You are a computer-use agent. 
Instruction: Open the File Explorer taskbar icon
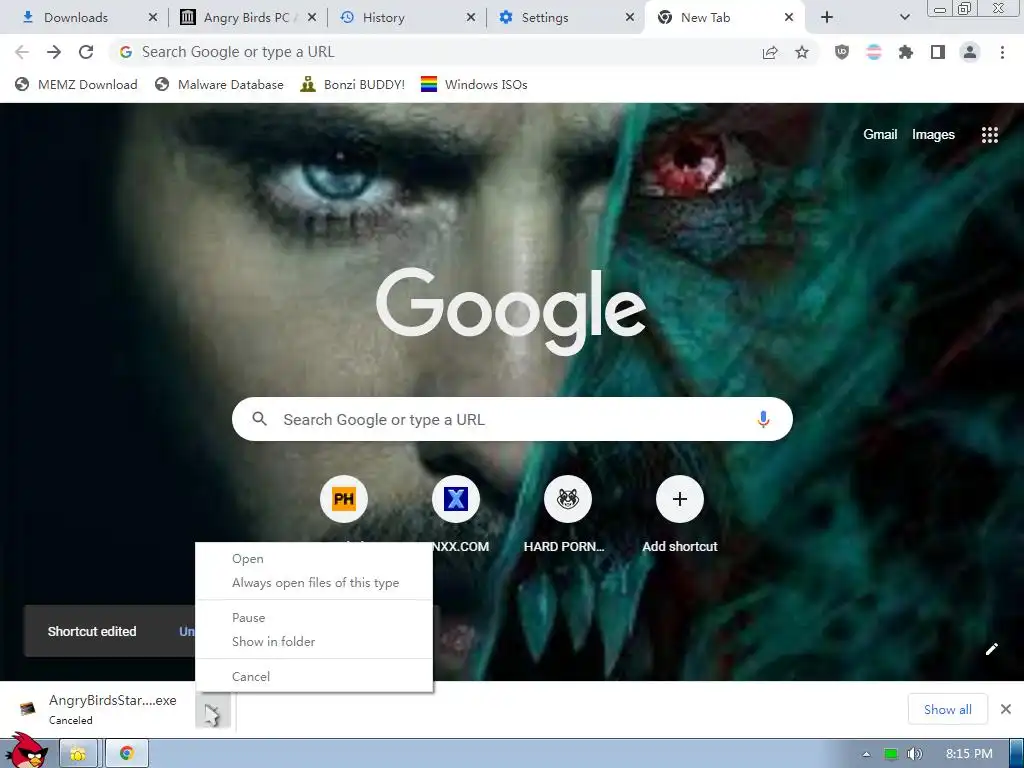(x=78, y=754)
